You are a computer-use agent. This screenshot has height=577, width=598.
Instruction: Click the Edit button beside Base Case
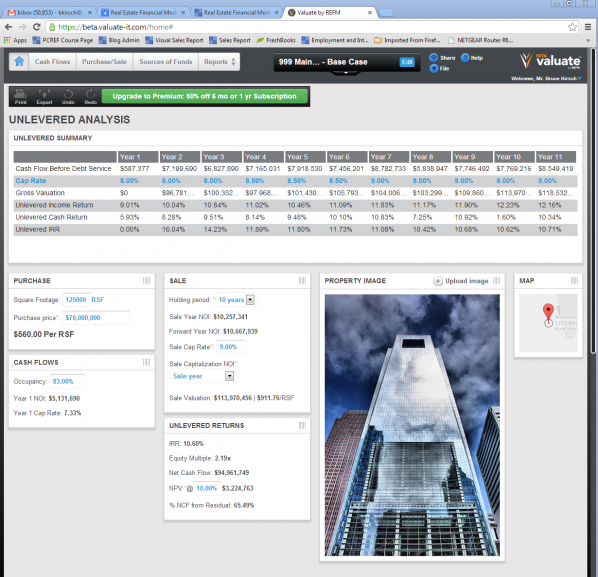407,62
